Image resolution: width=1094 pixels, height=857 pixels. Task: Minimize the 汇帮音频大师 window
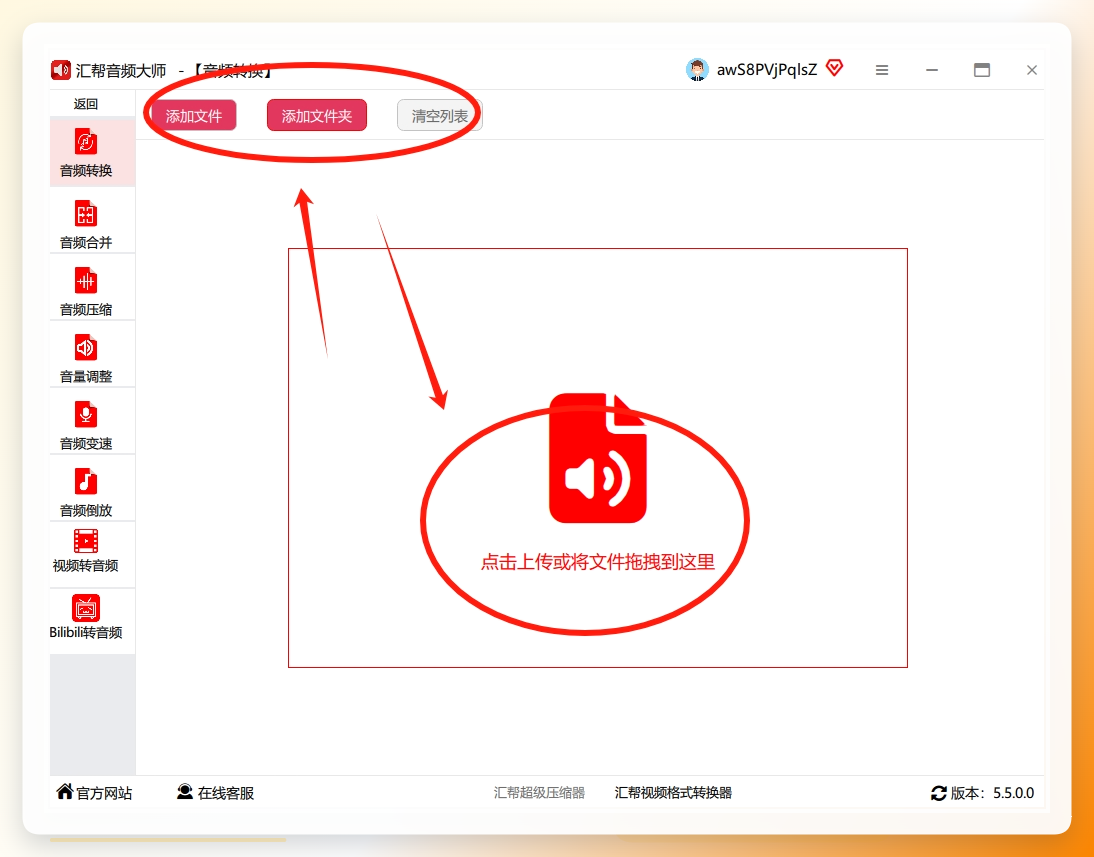932,70
